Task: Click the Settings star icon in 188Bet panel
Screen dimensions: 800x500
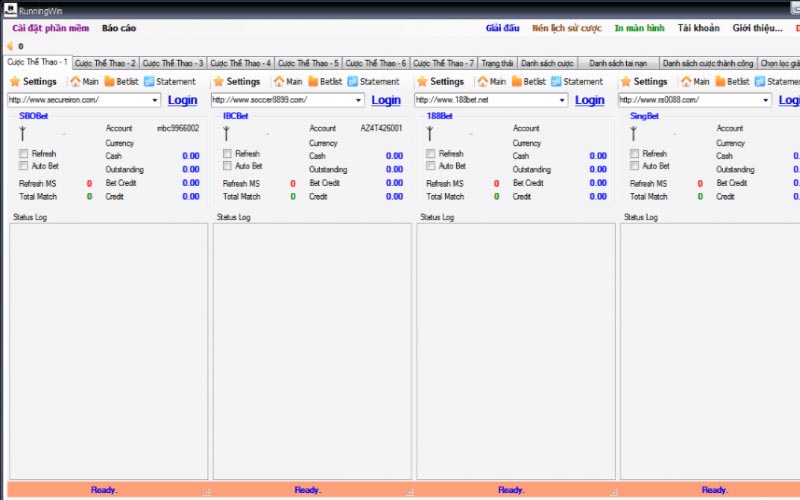Action: click(423, 81)
